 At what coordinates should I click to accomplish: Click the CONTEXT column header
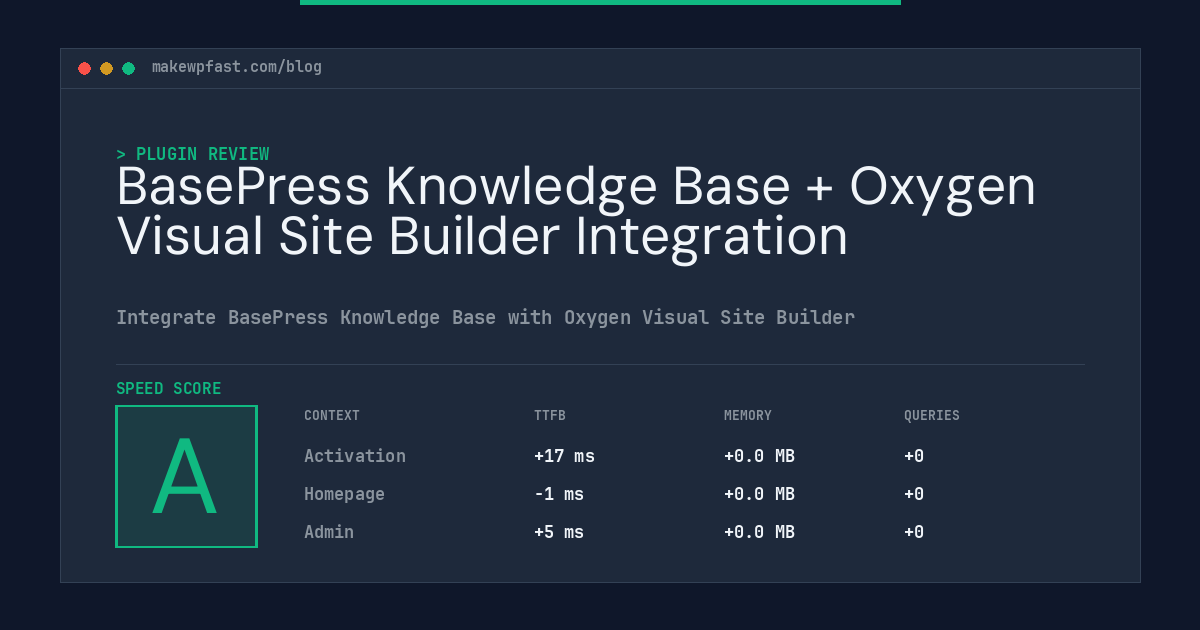click(332, 416)
